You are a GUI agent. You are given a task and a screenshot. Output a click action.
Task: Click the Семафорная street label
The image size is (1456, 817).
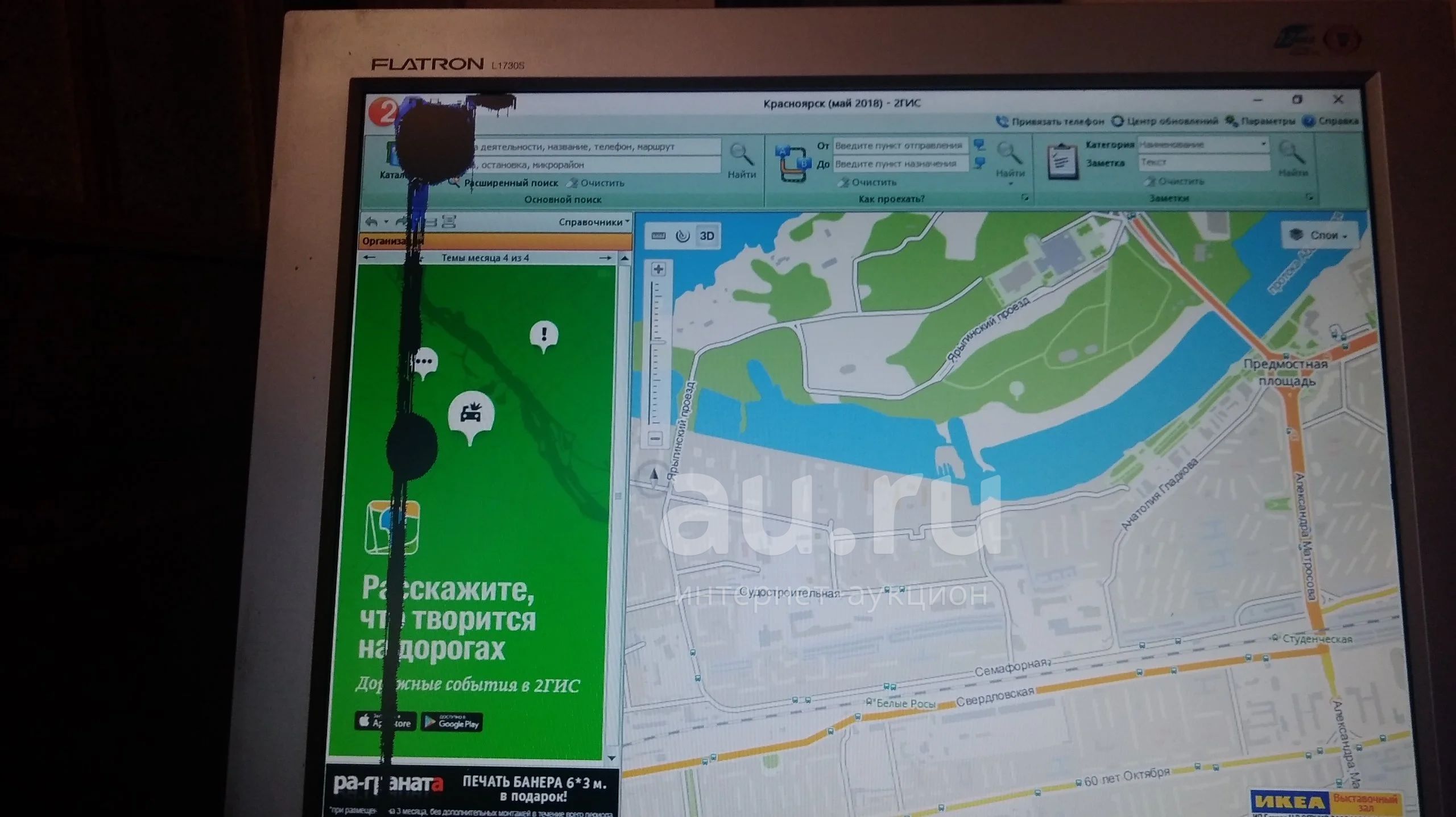pos(1011,667)
